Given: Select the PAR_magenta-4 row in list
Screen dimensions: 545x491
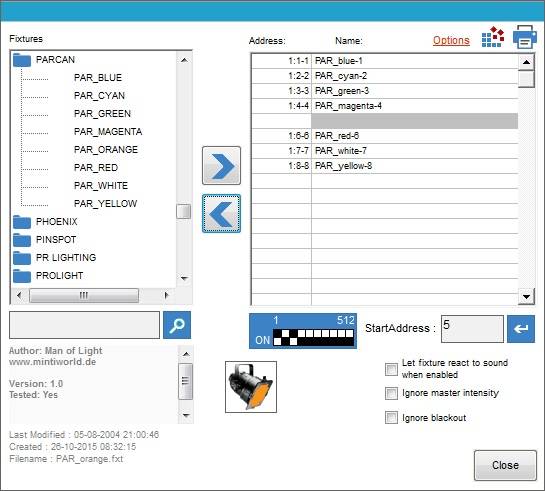Looking at the screenshot, I should [384, 106].
